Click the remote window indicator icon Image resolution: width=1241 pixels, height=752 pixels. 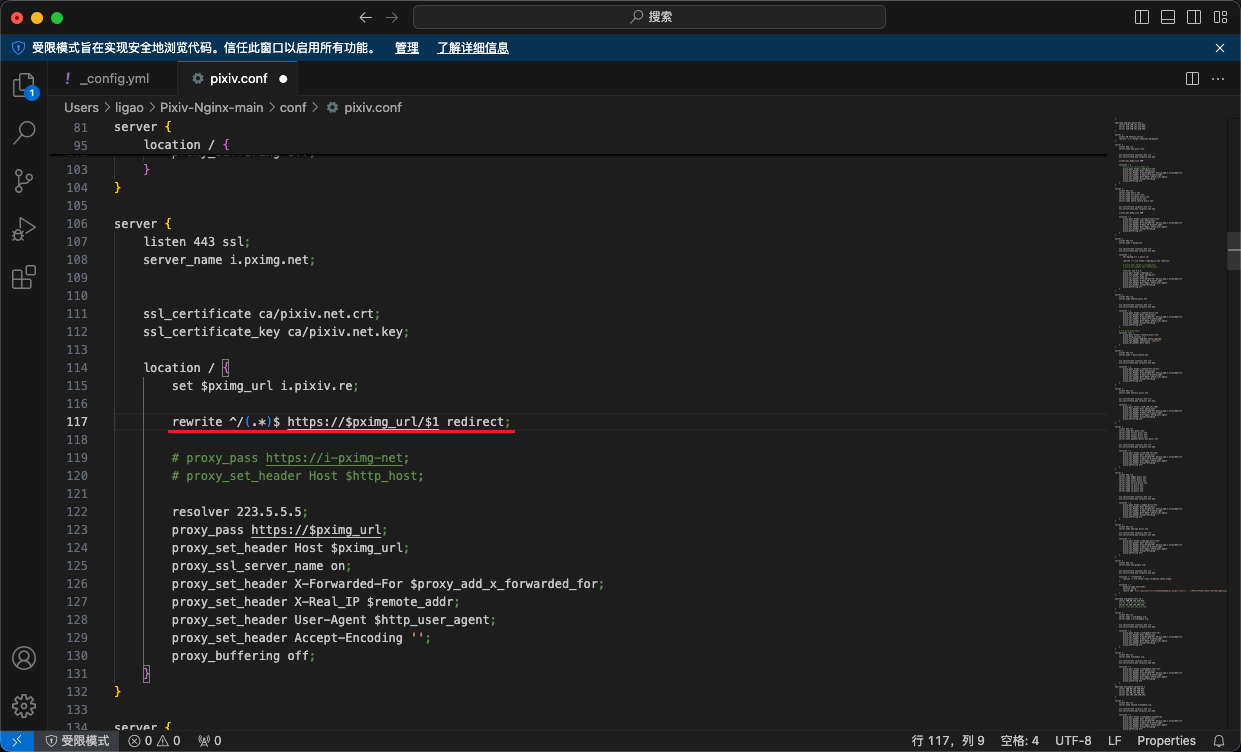17,741
